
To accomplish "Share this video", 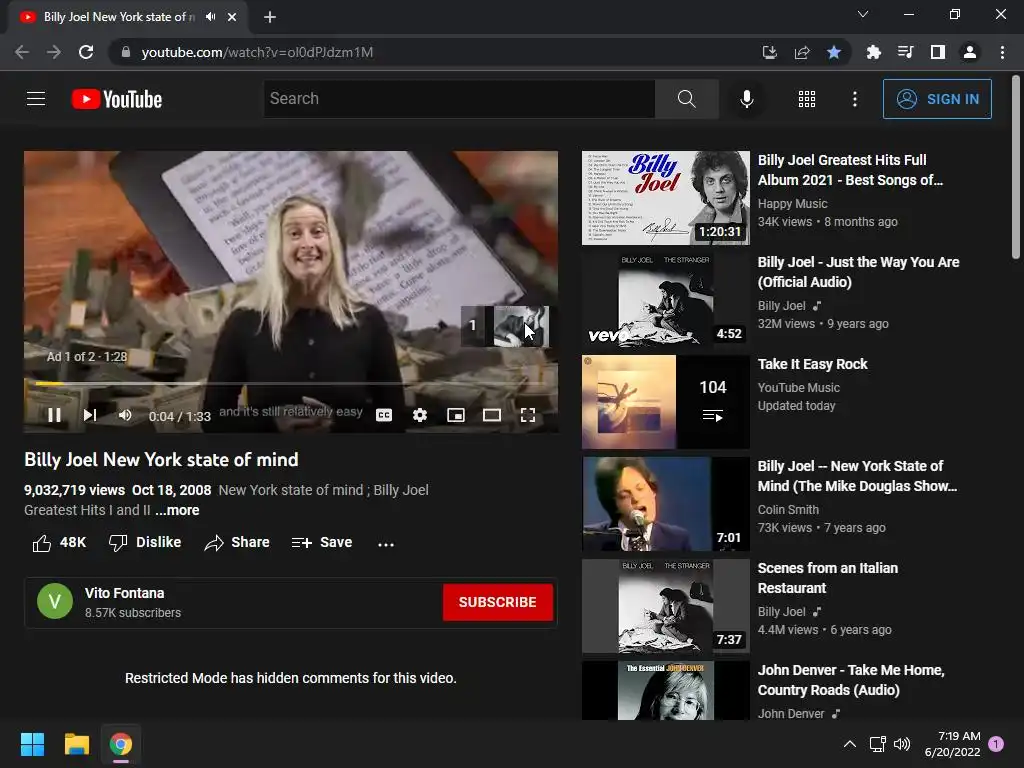I will [236, 543].
